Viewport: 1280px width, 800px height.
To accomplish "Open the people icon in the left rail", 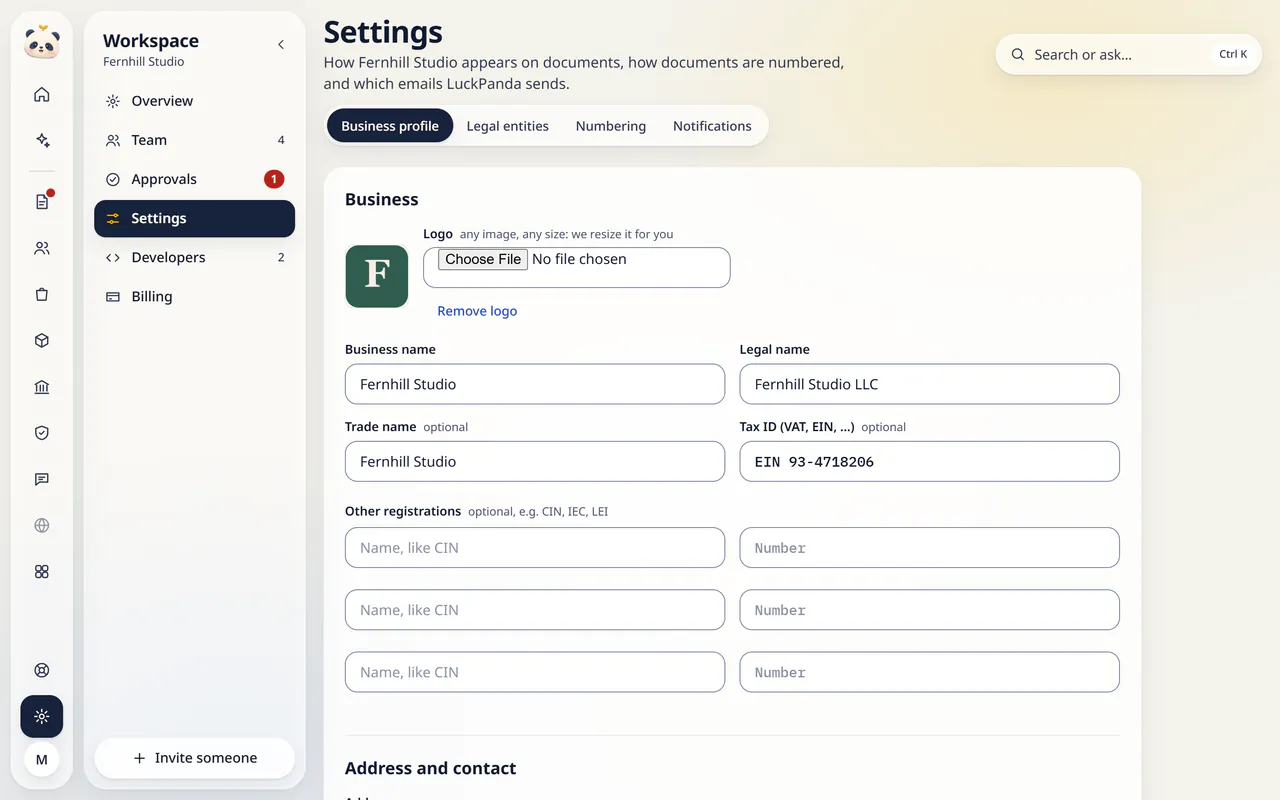I will [x=42, y=248].
